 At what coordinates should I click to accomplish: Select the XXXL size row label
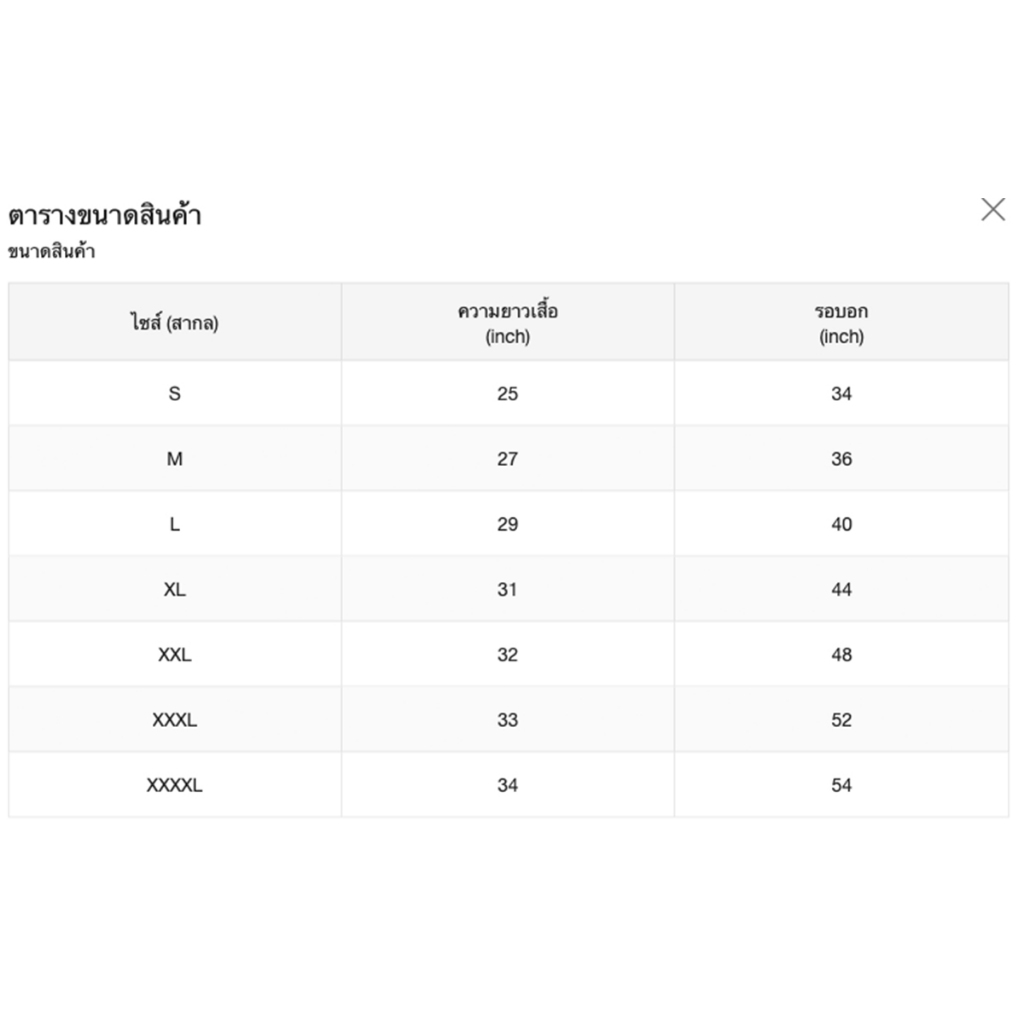point(175,720)
